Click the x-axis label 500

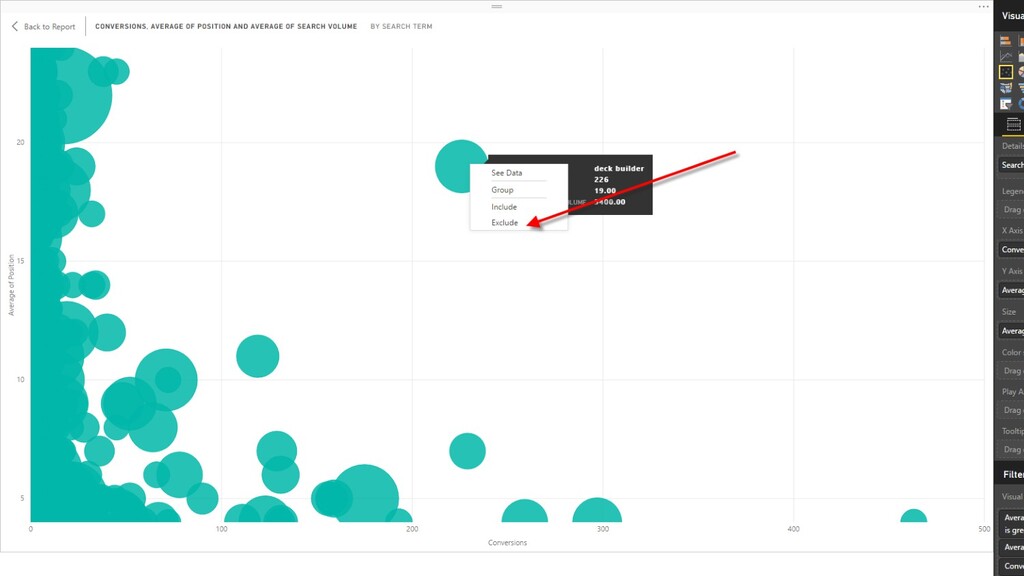pos(984,530)
